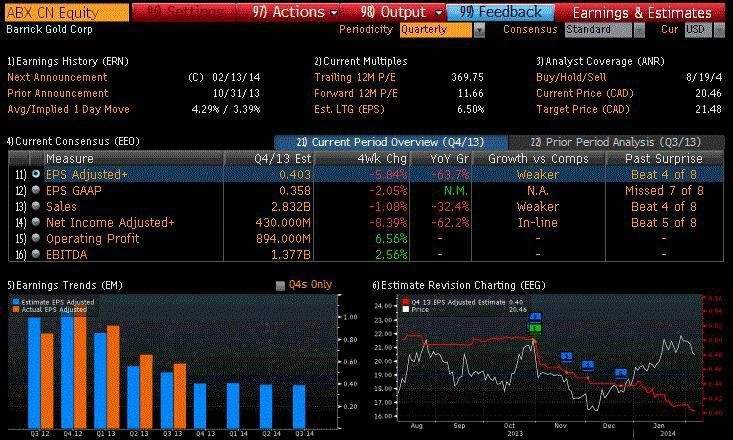The width and height of the screenshot is (733, 440).
Task: Click the USD currency field
Action: (x=699, y=30)
